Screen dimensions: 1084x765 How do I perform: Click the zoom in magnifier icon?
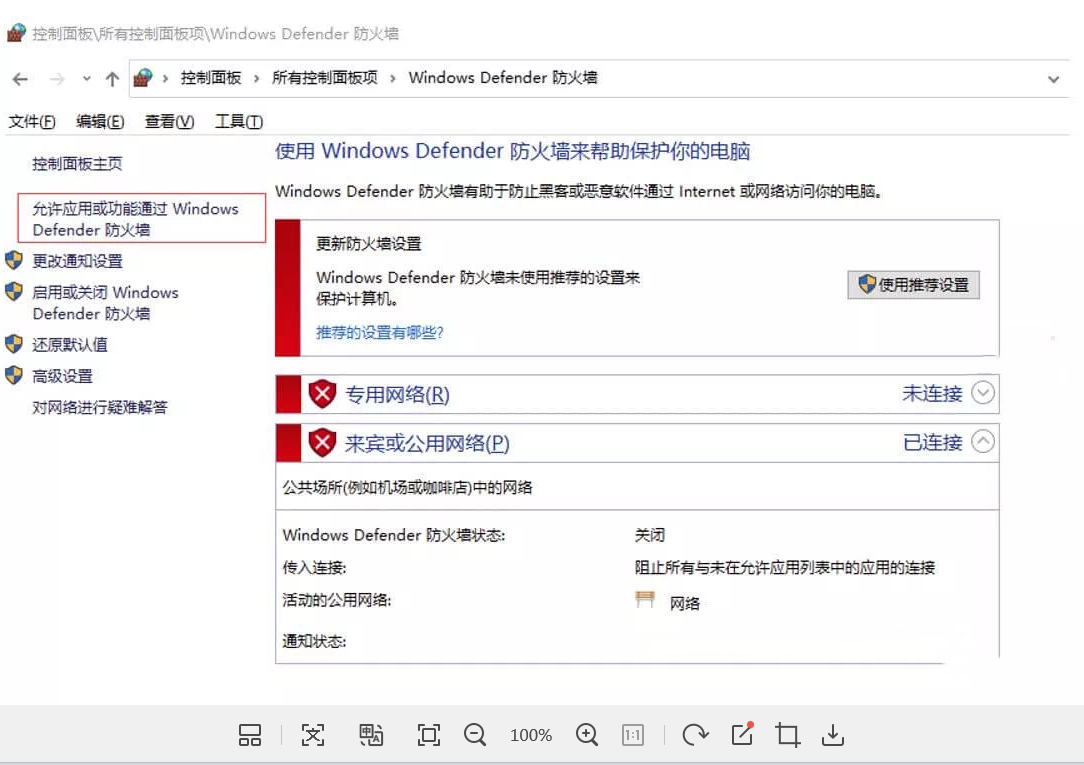[586, 735]
